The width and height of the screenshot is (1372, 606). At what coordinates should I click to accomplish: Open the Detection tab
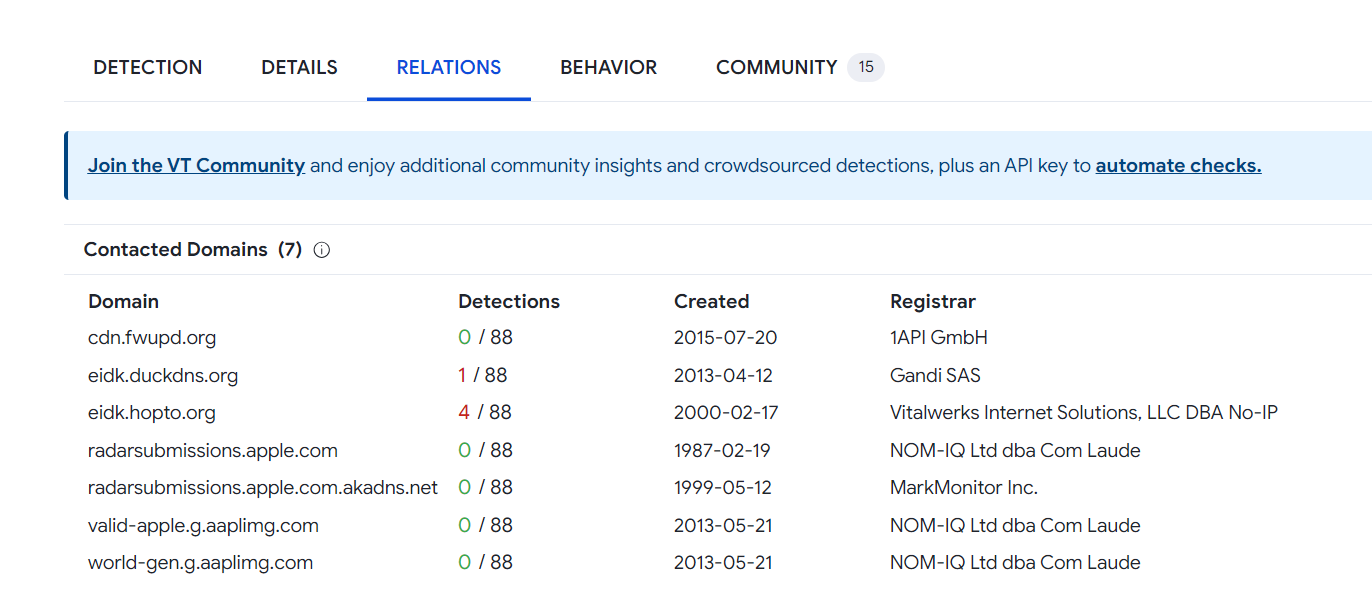point(148,67)
